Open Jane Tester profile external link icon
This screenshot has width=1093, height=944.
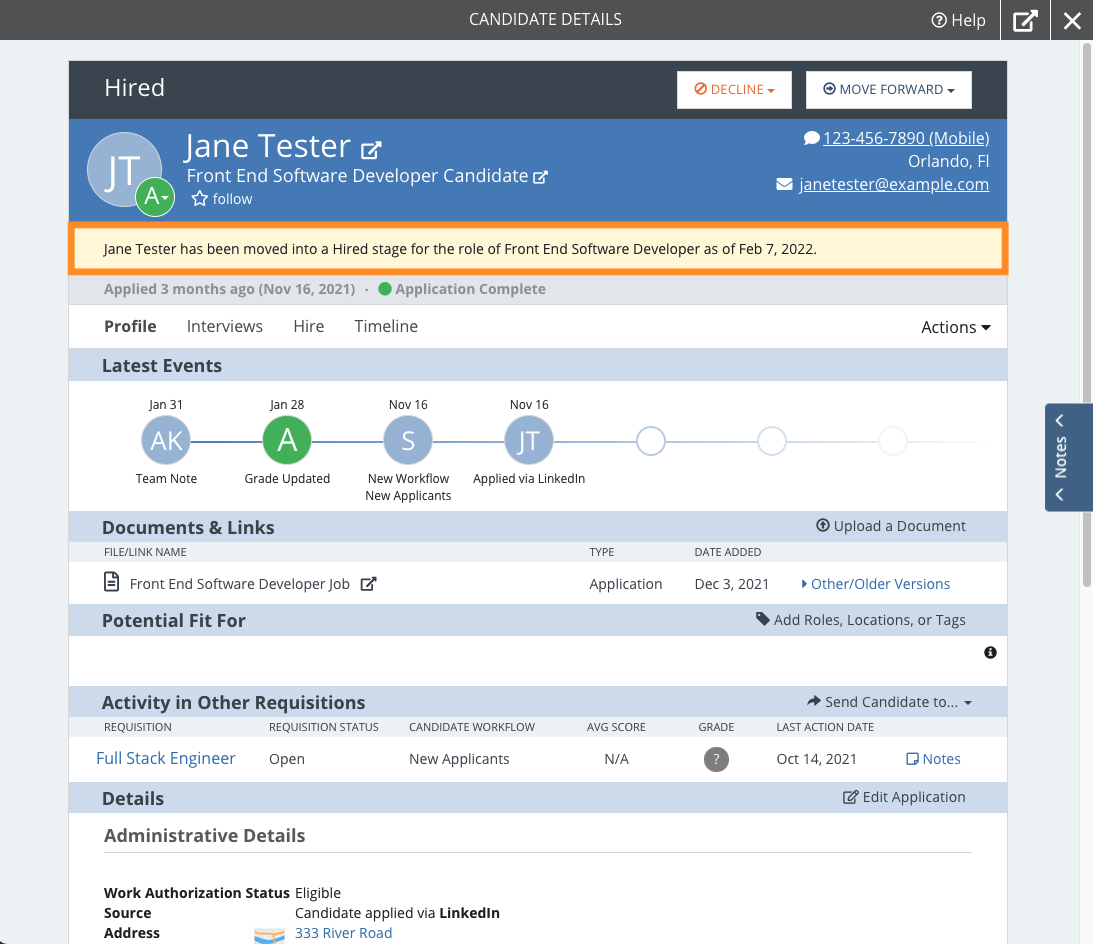(x=371, y=149)
